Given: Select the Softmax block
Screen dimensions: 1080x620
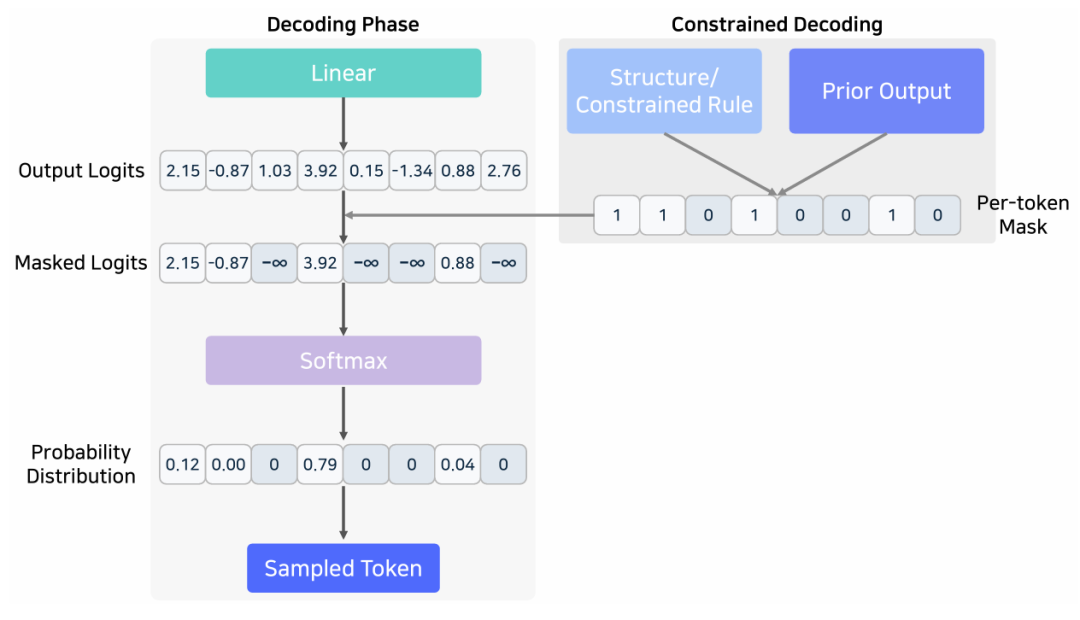Looking at the screenshot, I should click(343, 360).
